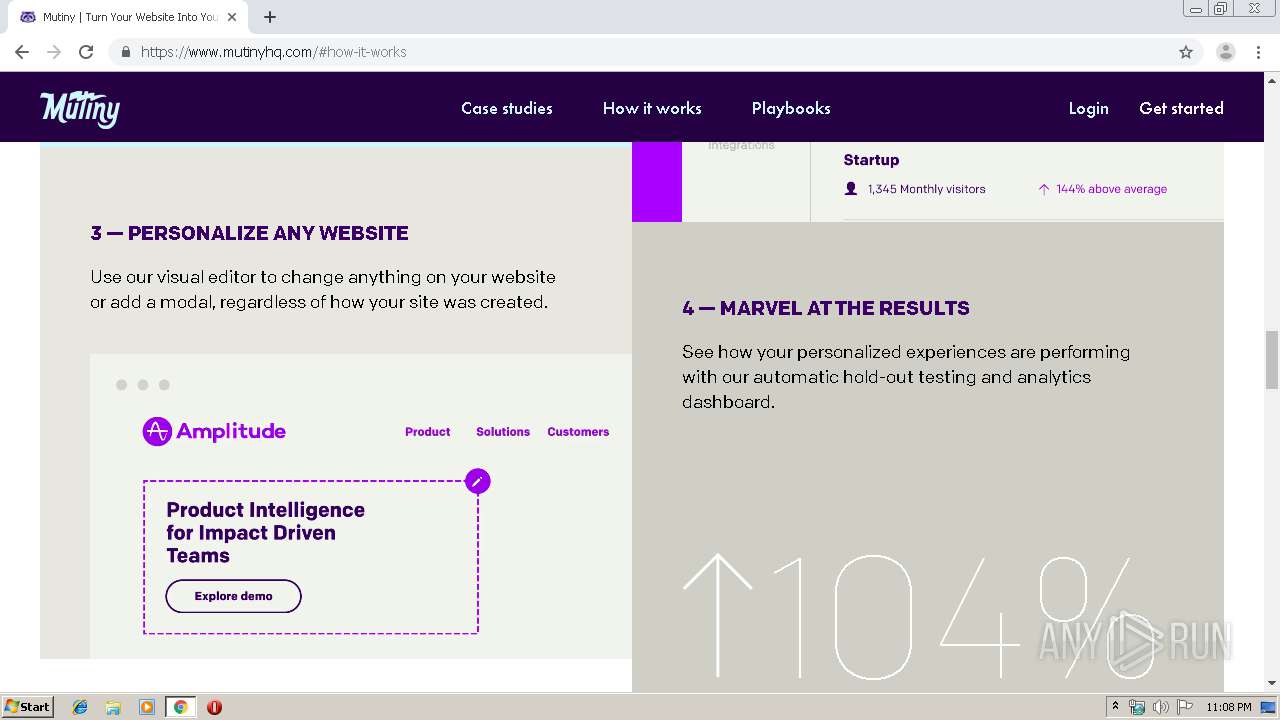The width and height of the screenshot is (1280, 720).
Task: Open a new browser tab
Action: tap(270, 17)
